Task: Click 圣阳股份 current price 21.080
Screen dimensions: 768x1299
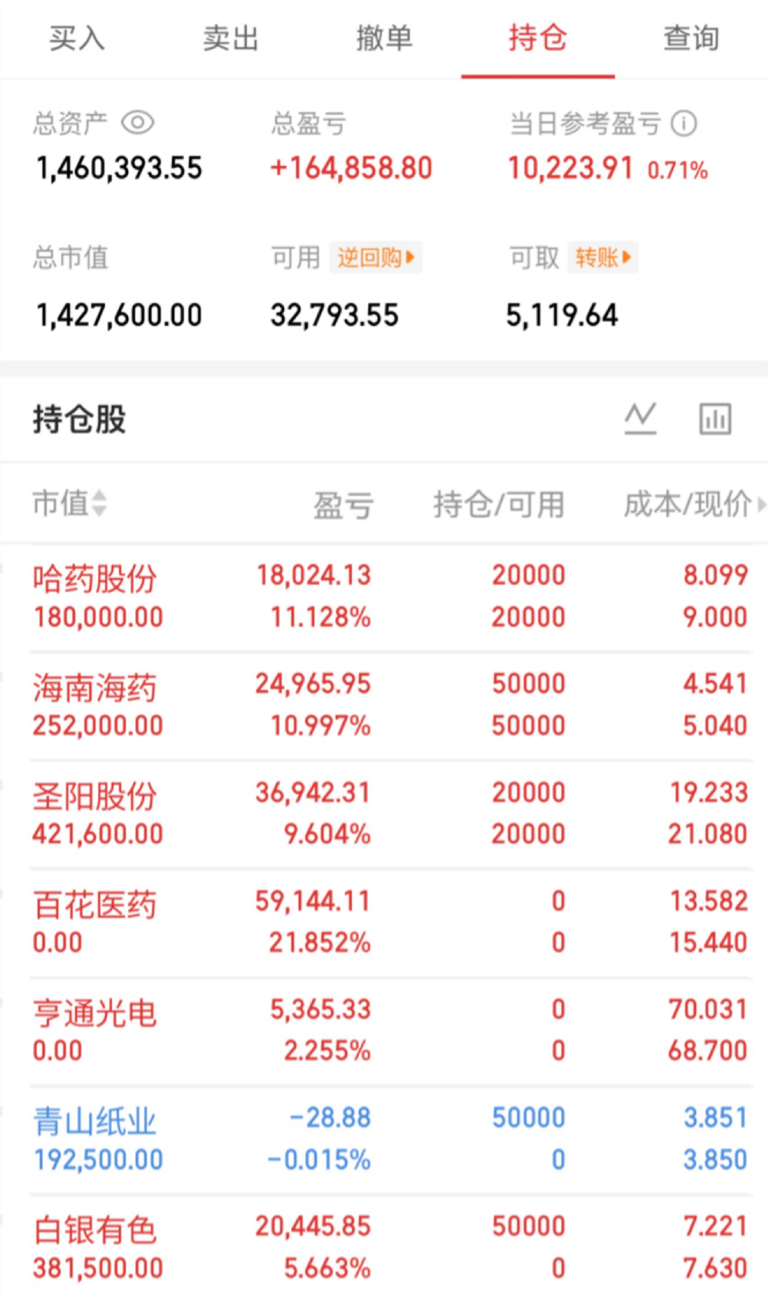Action: pyautogui.click(x=708, y=834)
